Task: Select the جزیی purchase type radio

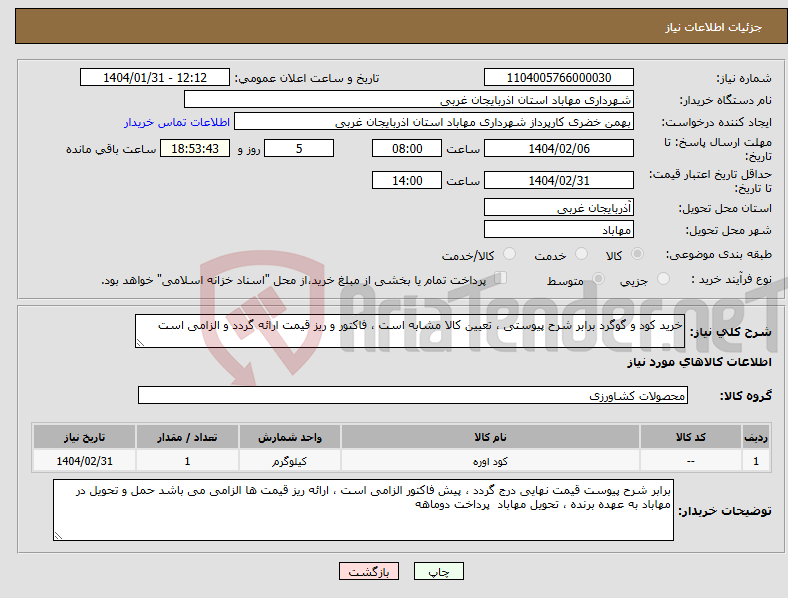Action: pyautogui.click(x=663, y=279)
